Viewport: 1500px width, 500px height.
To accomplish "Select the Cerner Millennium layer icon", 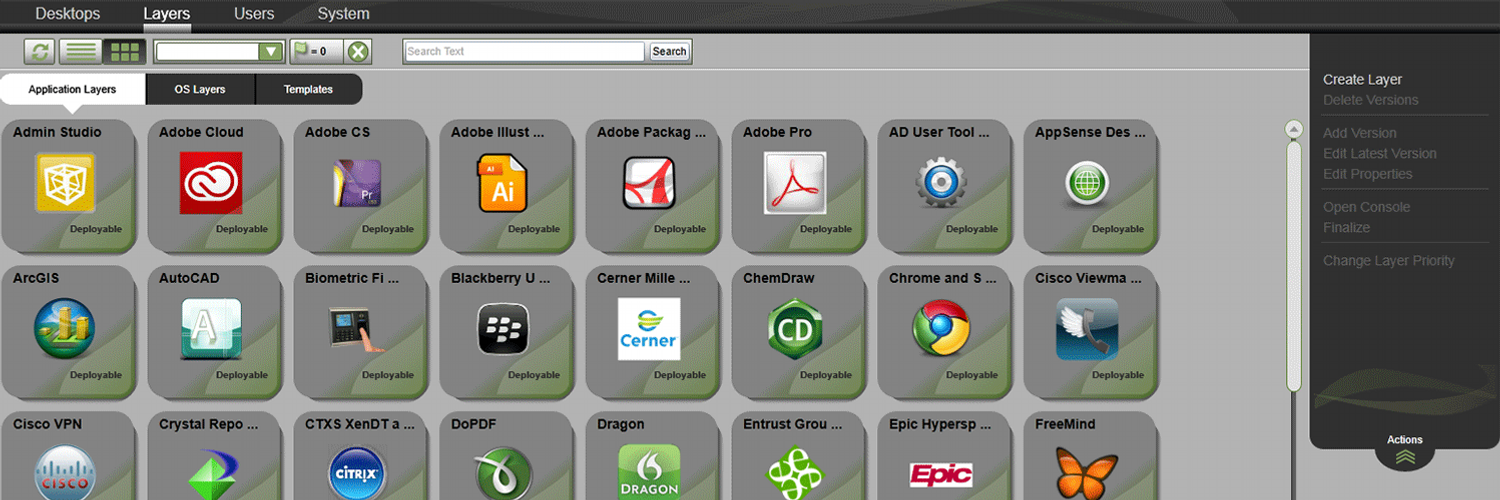I will point(649,329).
